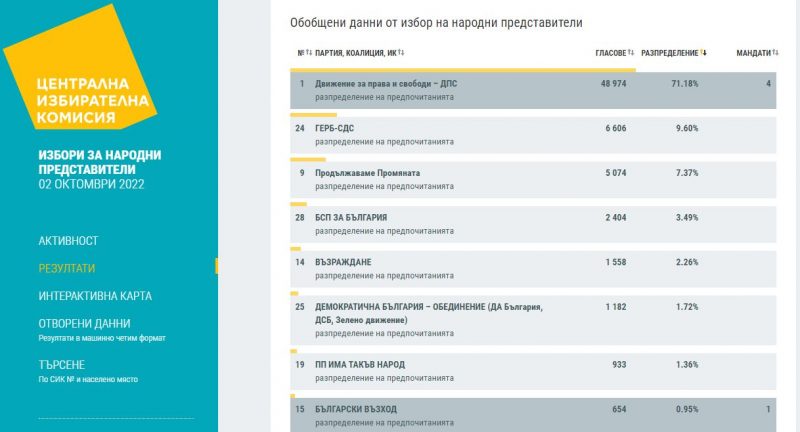Click БЪЛГАРСКИ ВЪЗХОД party name
Screen dimensions: 800x432
(356, 409)
